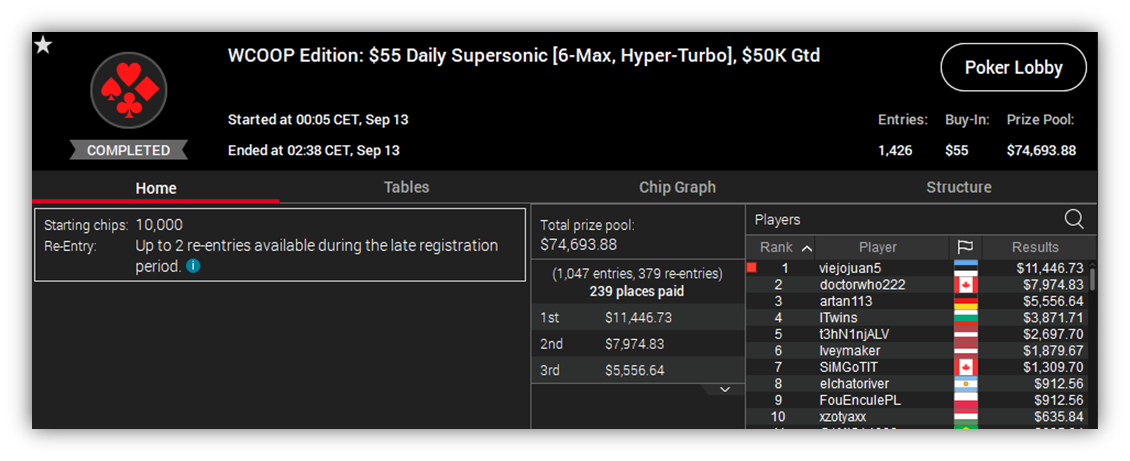The height and width of the screenshot is (461, 1130).
Task: Return to the Poker Lobby
Action: pos(1013,68)
